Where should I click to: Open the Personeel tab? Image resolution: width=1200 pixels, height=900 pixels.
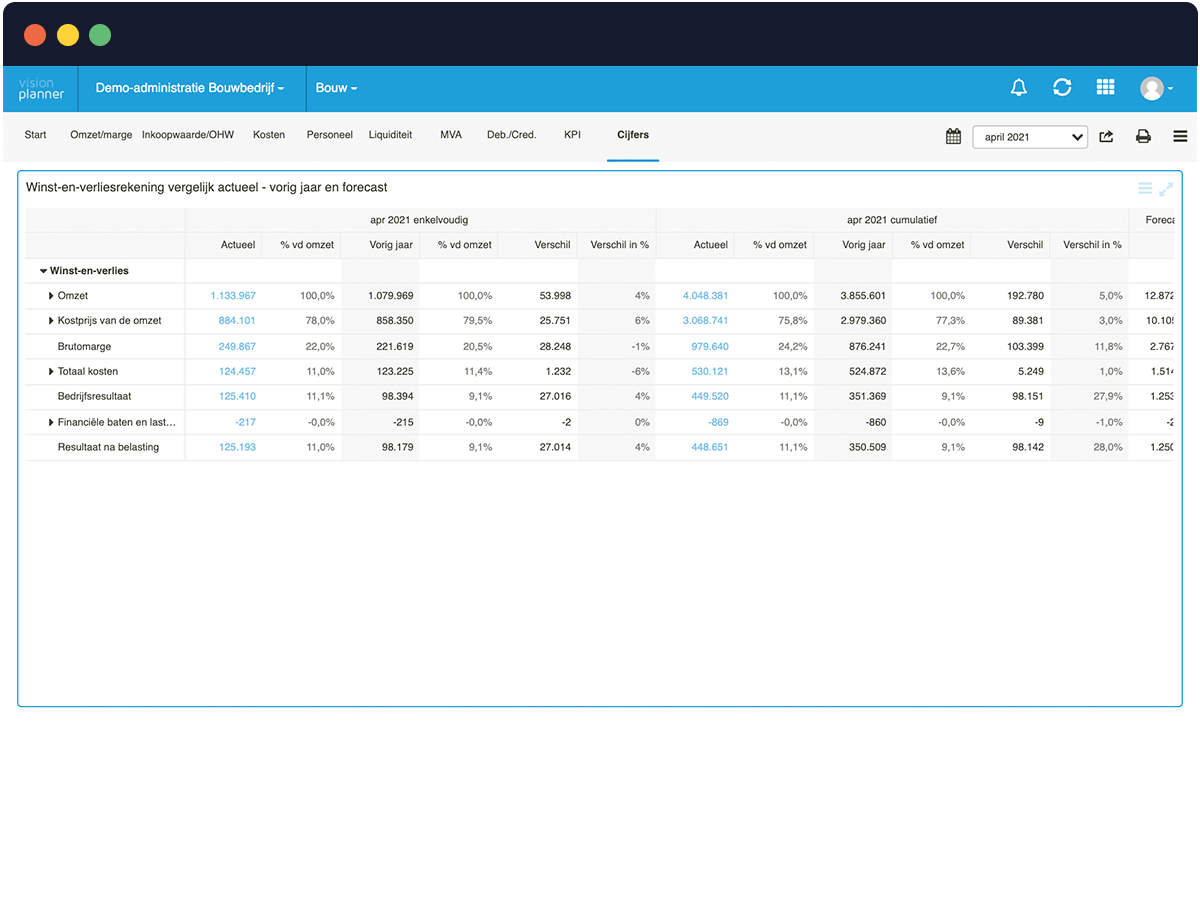click(330, 134)
